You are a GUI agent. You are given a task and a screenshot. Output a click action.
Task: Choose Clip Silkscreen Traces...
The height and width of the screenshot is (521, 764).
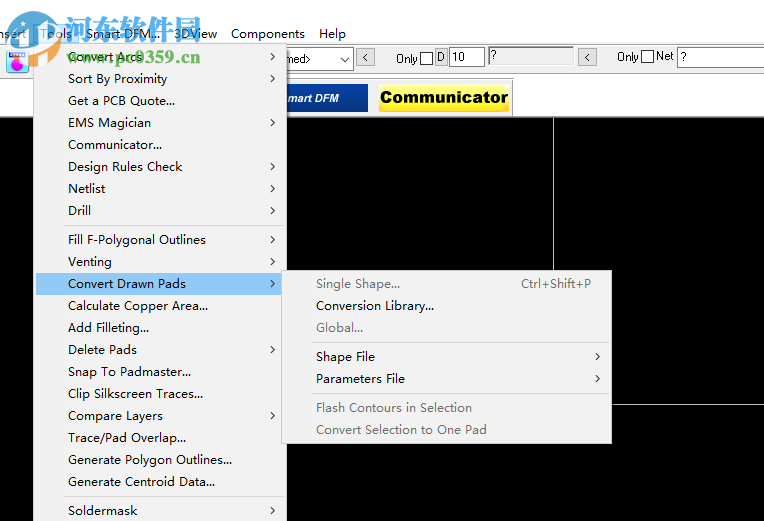[x=160, y=393]
